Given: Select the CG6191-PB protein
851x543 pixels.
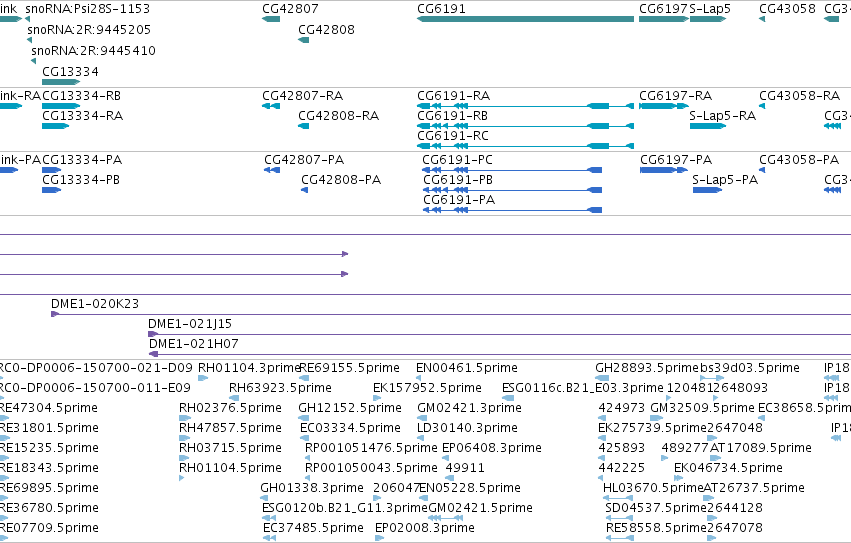Looking at the screenshot, I should pyautogui.click(x=512, y=190).
